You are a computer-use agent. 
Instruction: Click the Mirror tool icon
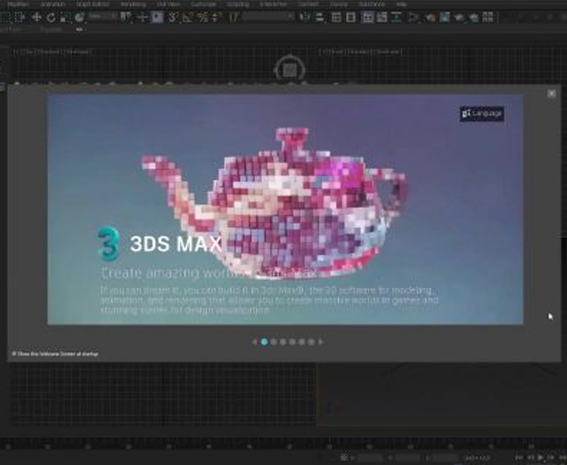(305, 17)
